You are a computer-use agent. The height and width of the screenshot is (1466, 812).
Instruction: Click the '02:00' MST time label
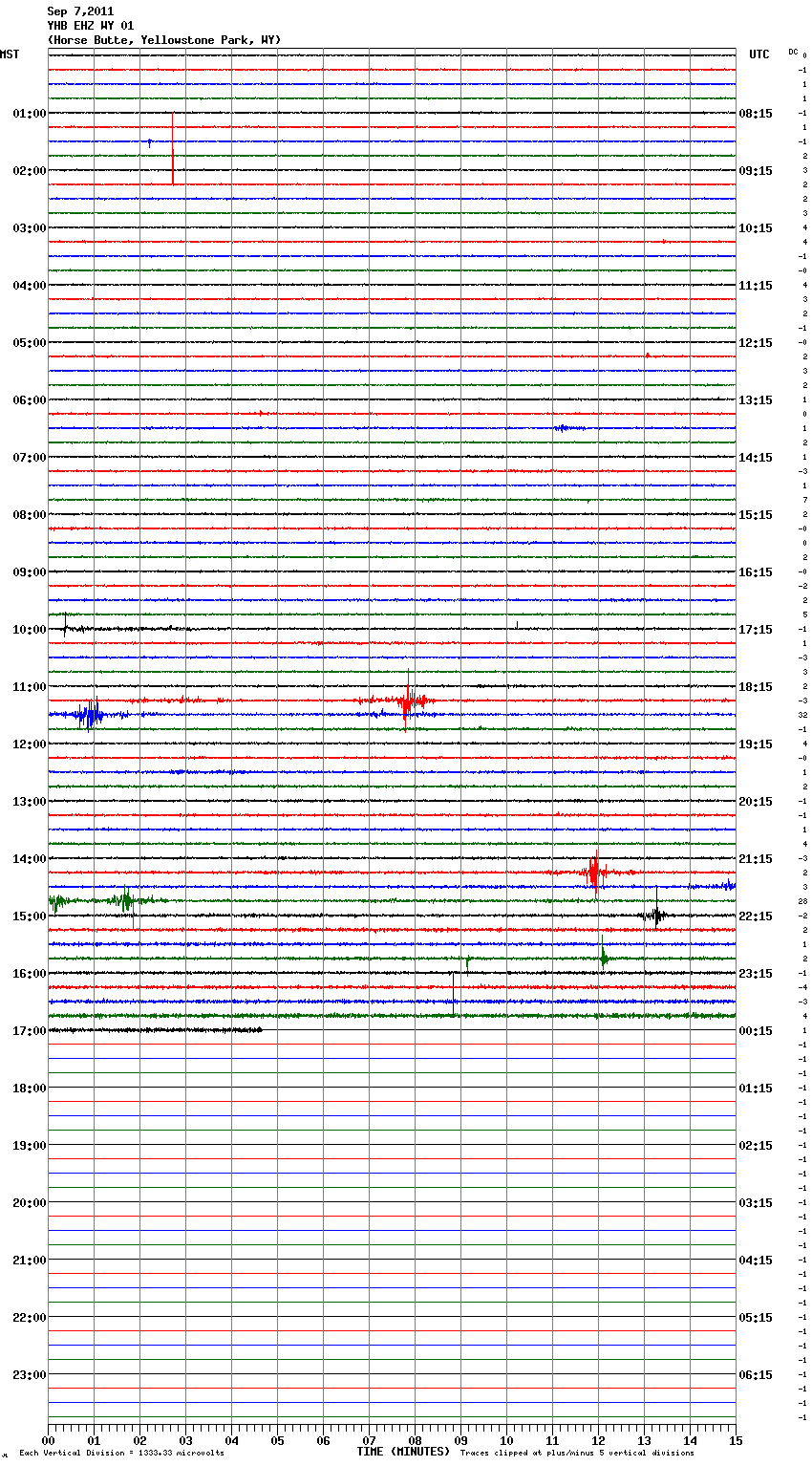coord(30,171)
